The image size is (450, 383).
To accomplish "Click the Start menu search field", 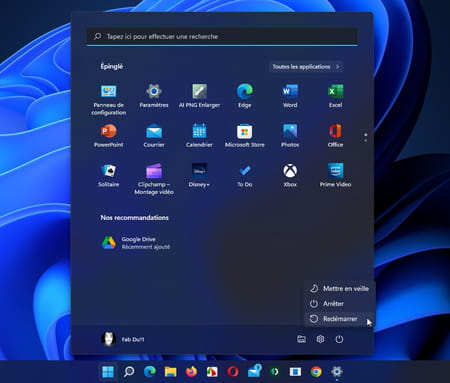I will pyautogui.click(x=222, y=37).
